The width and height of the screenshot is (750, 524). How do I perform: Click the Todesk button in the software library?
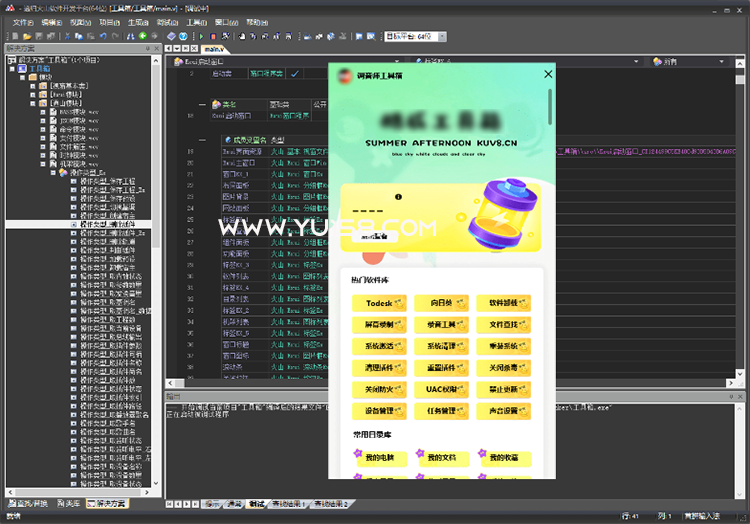(x=379, y=302)
